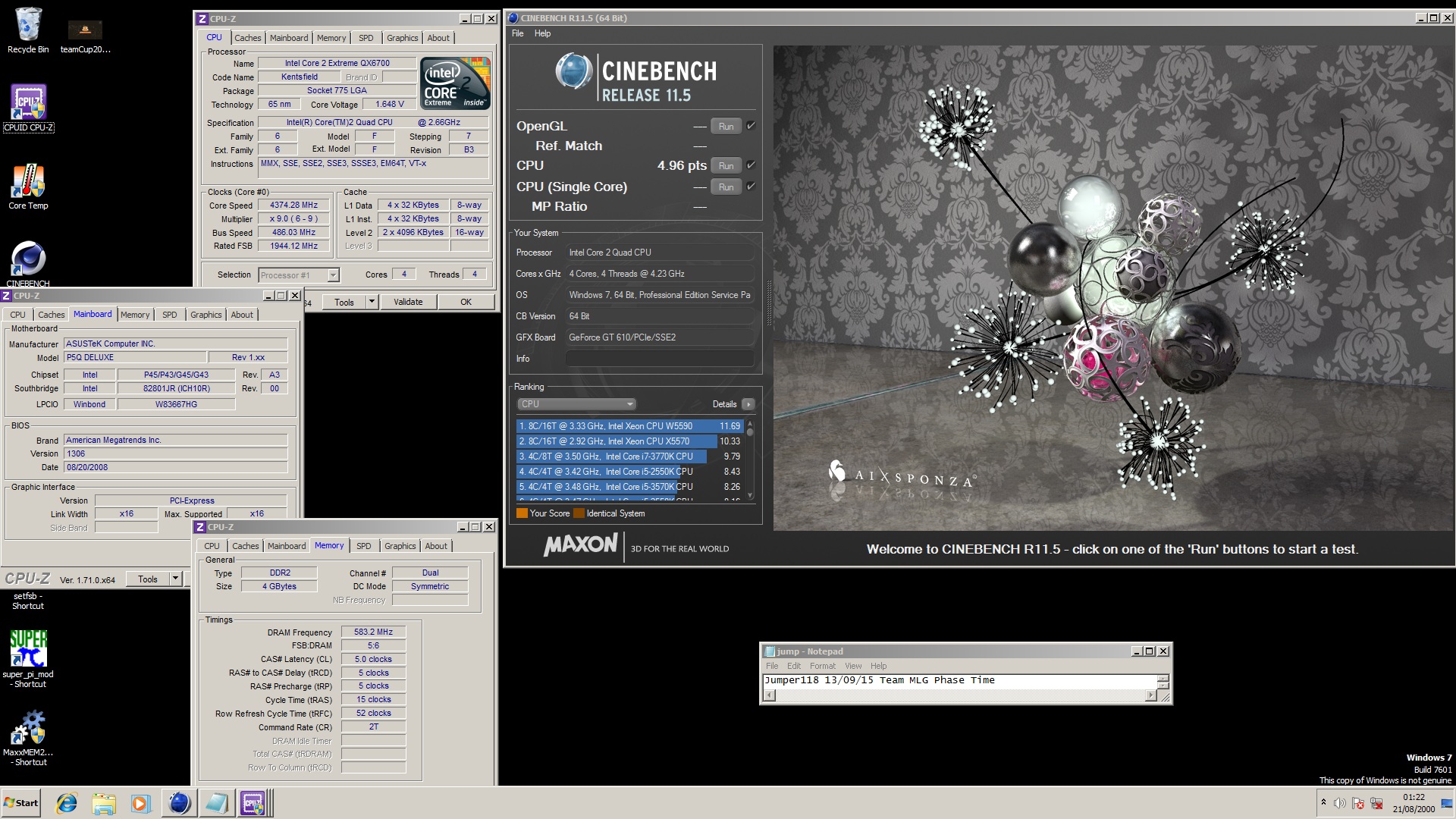Click the Cinebench title bar icon

[x=513, y=18]
